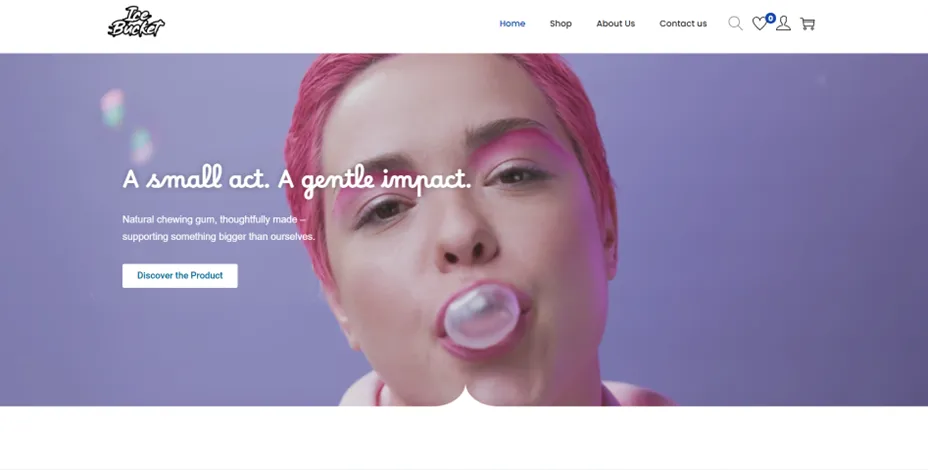
Task: Click the blank white section below the banner
Action: (x=464, y=437)
